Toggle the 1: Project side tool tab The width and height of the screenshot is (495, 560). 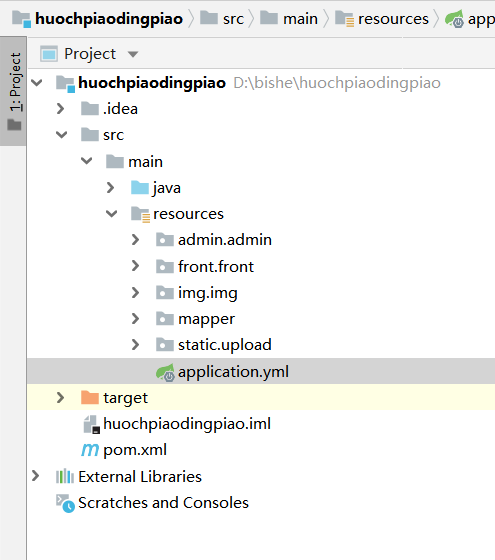(13, 91)
